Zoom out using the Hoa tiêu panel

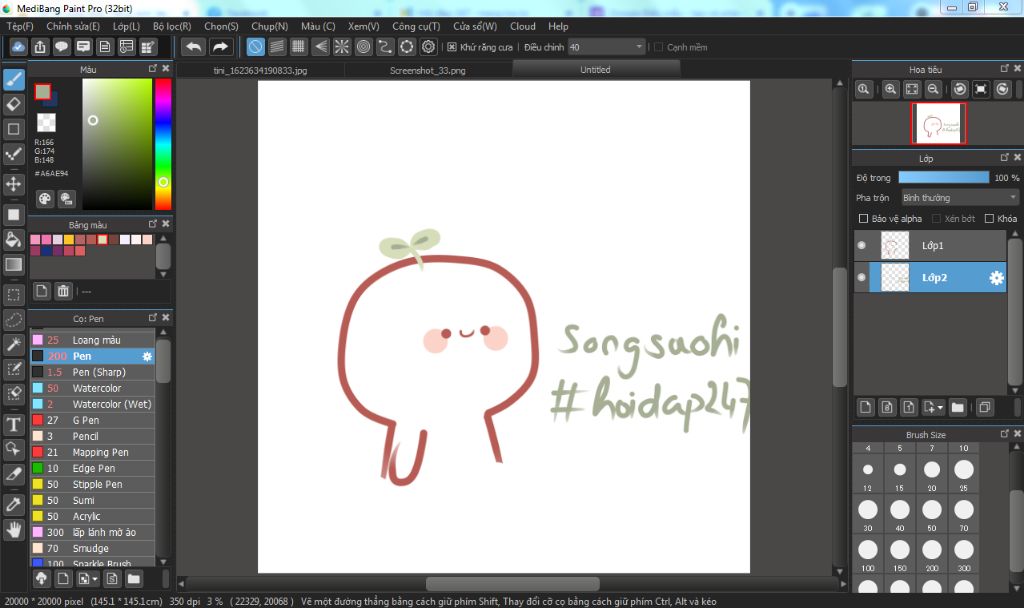pos(933,89)
